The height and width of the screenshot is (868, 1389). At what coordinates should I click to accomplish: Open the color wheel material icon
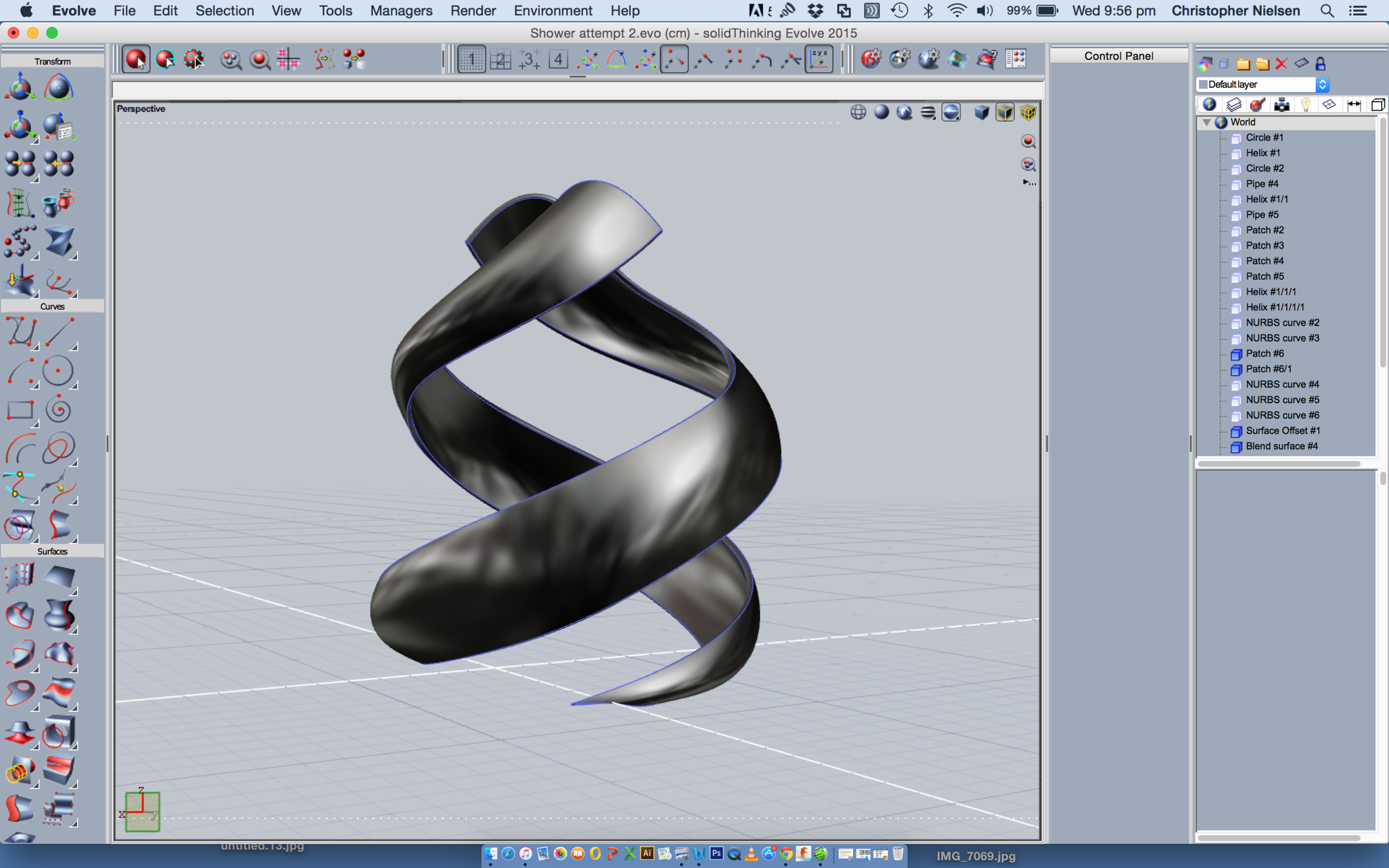pos(1205,64)
